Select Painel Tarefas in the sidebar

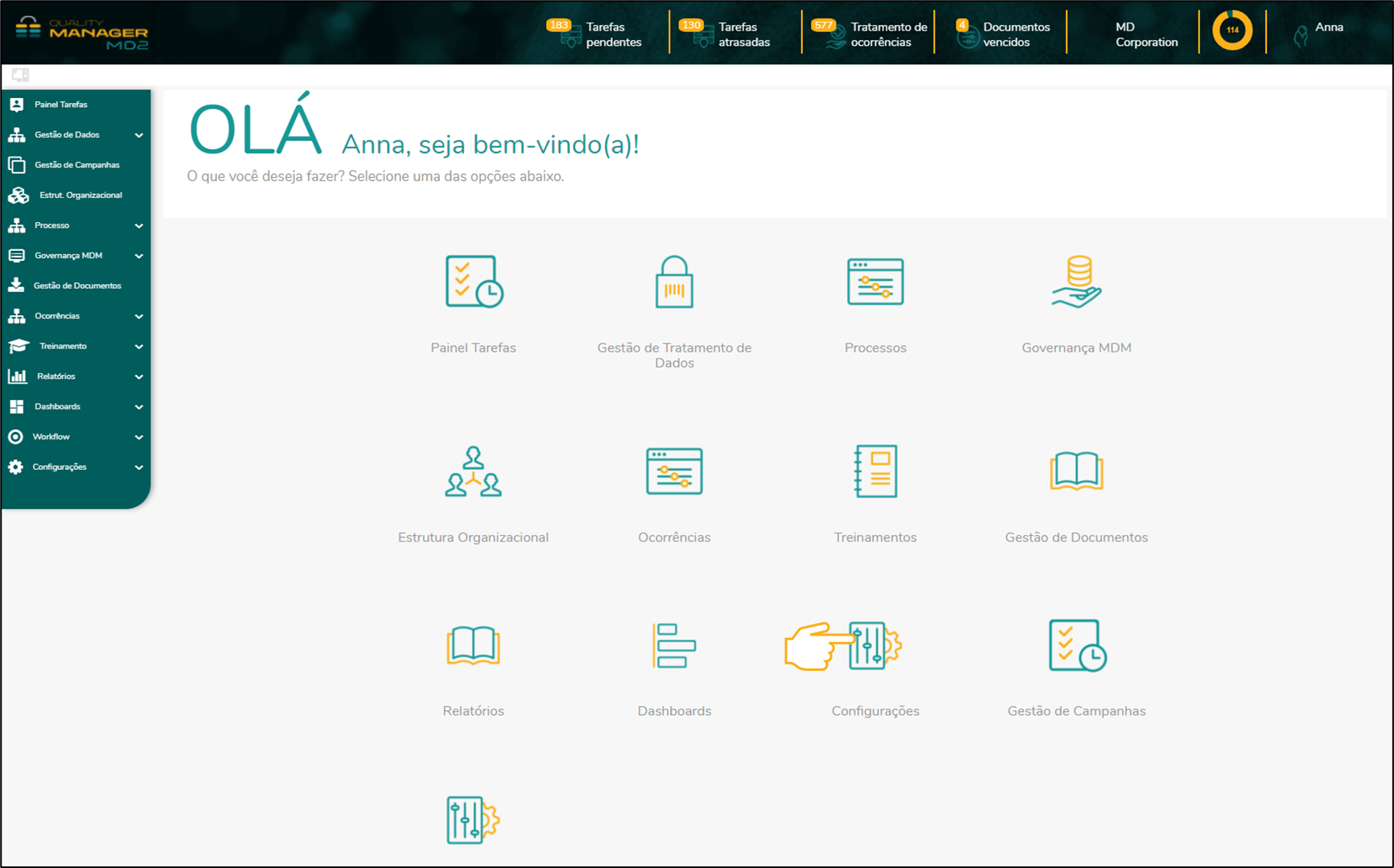(61, 105)
